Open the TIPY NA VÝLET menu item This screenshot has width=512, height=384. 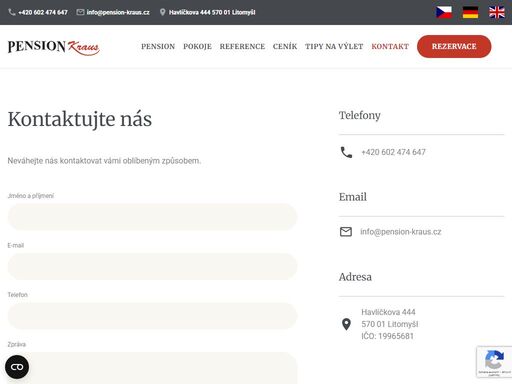click(334, 46)
